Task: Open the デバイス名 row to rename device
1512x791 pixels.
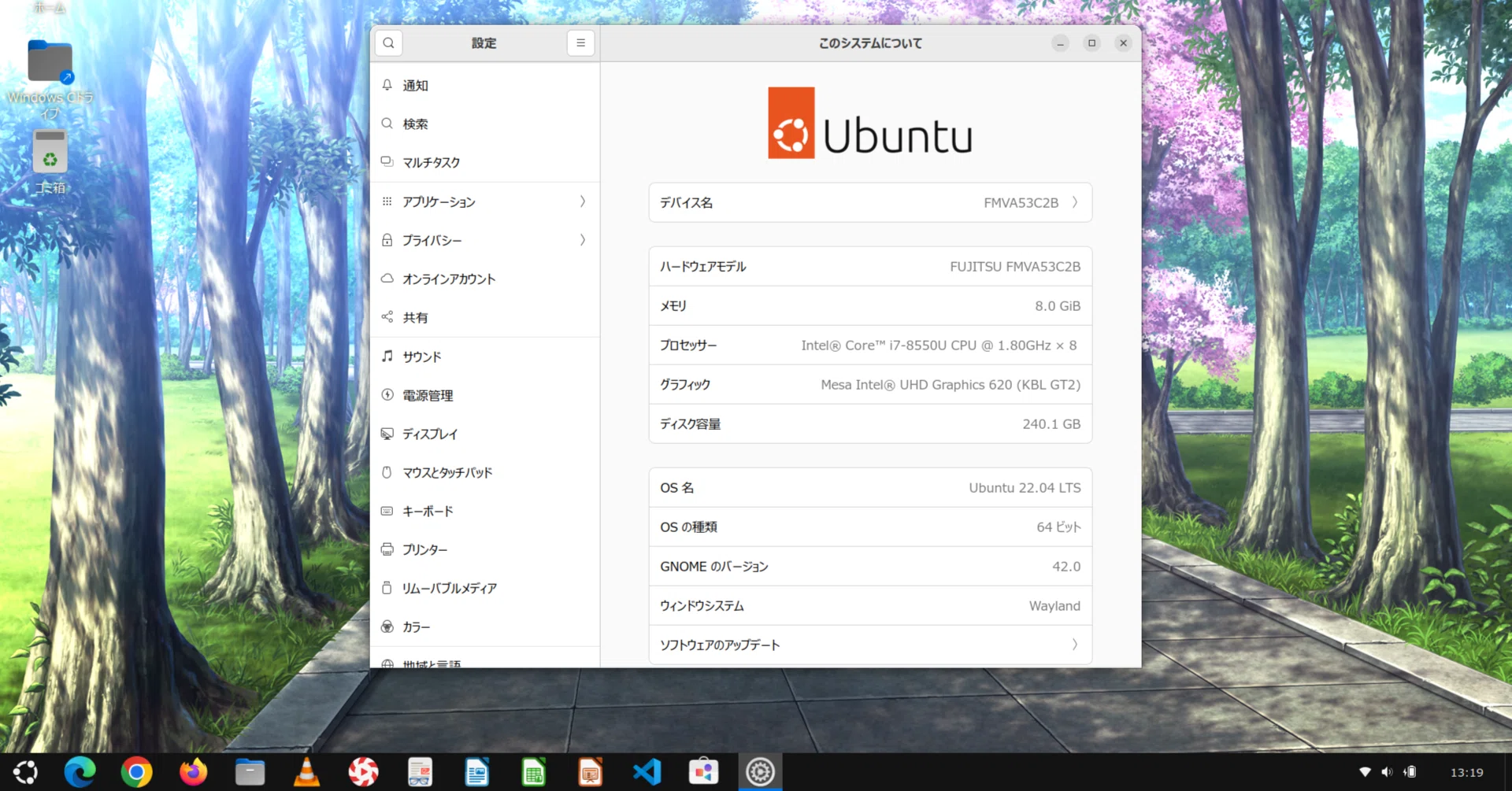Action: tap(870, 203)
